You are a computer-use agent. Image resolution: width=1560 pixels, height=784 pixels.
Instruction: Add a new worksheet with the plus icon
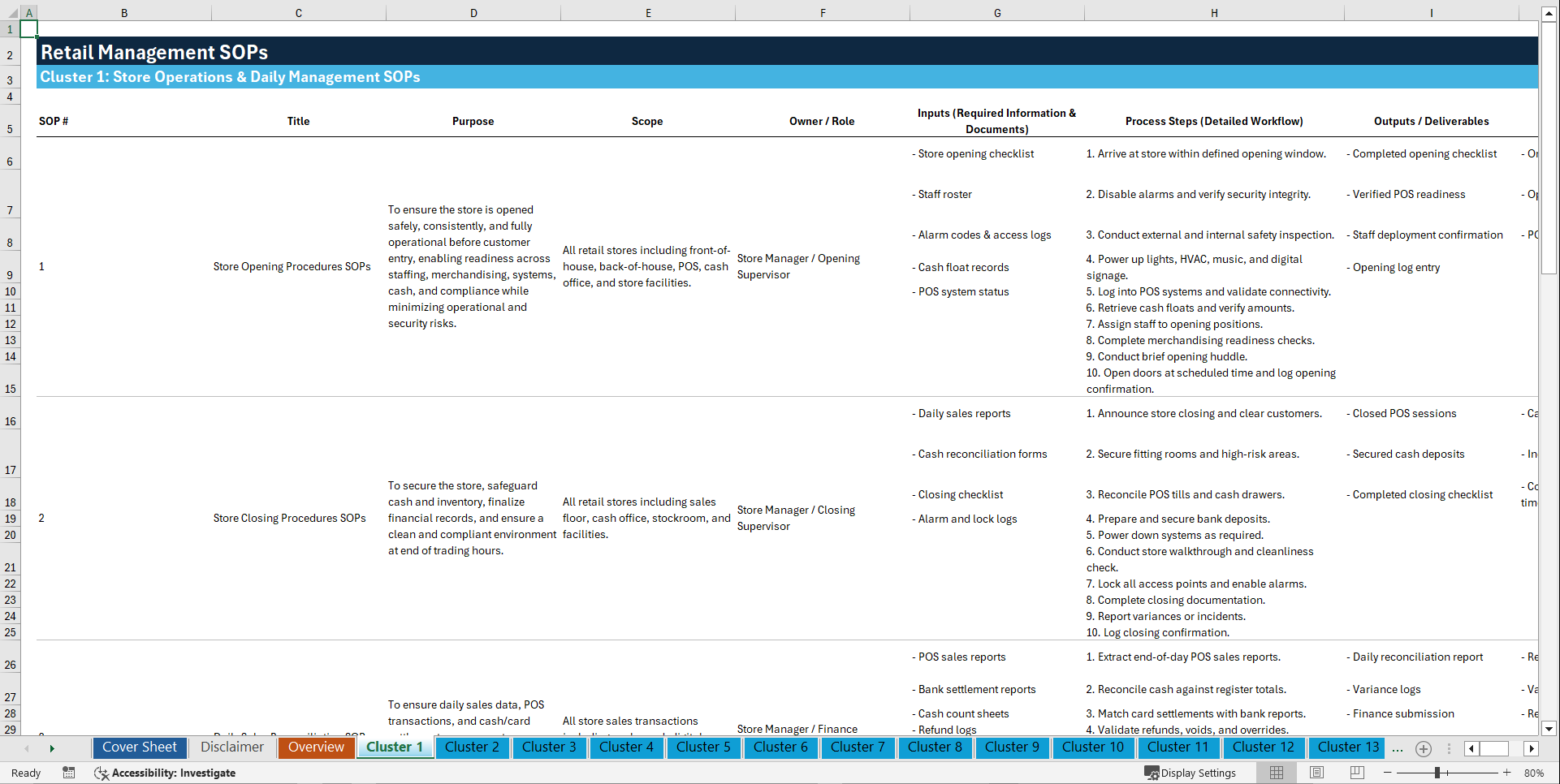1423,748
